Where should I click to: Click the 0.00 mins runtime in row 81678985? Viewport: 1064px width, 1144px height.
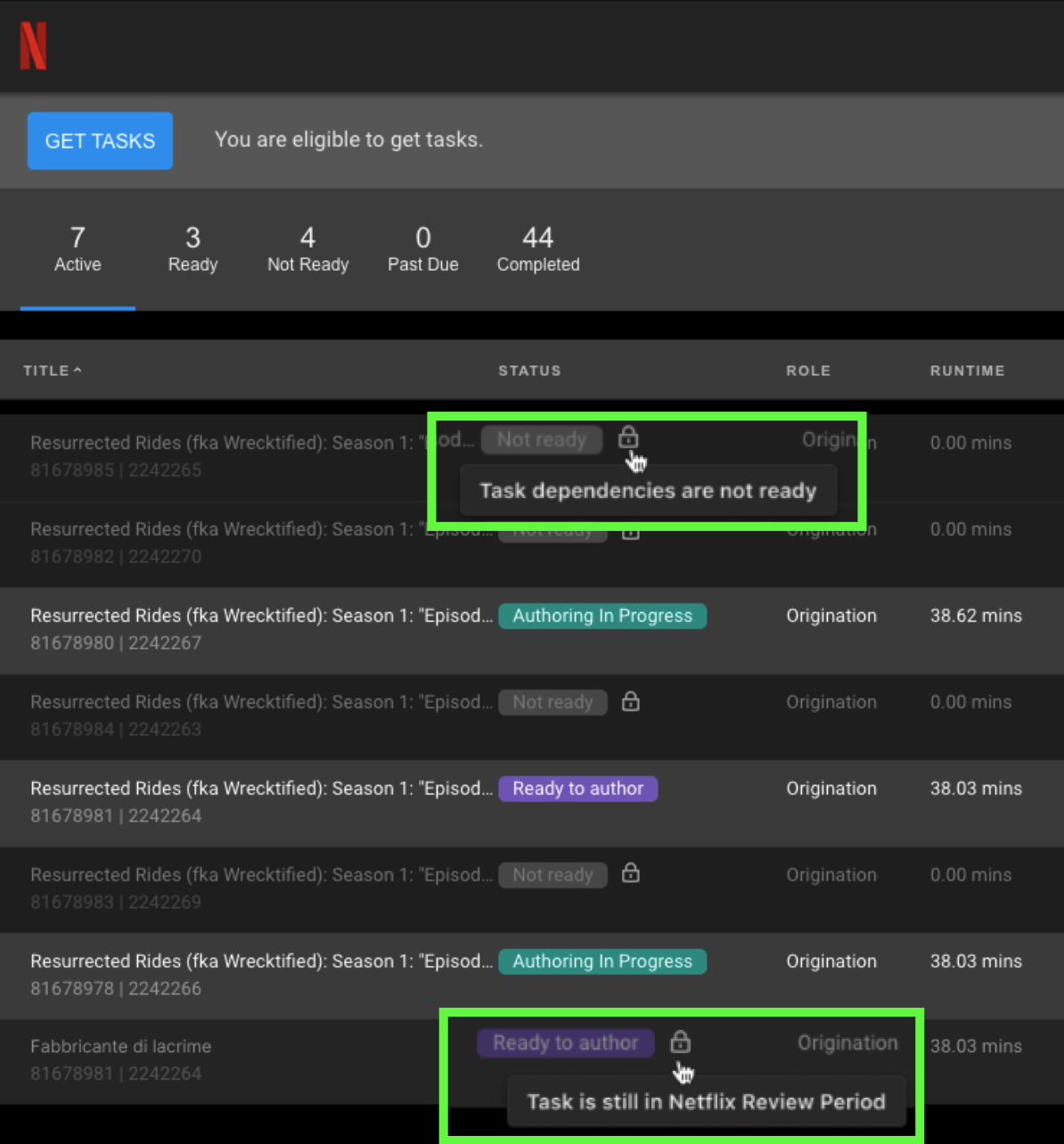pyautogui.click(x=971, y=443)
